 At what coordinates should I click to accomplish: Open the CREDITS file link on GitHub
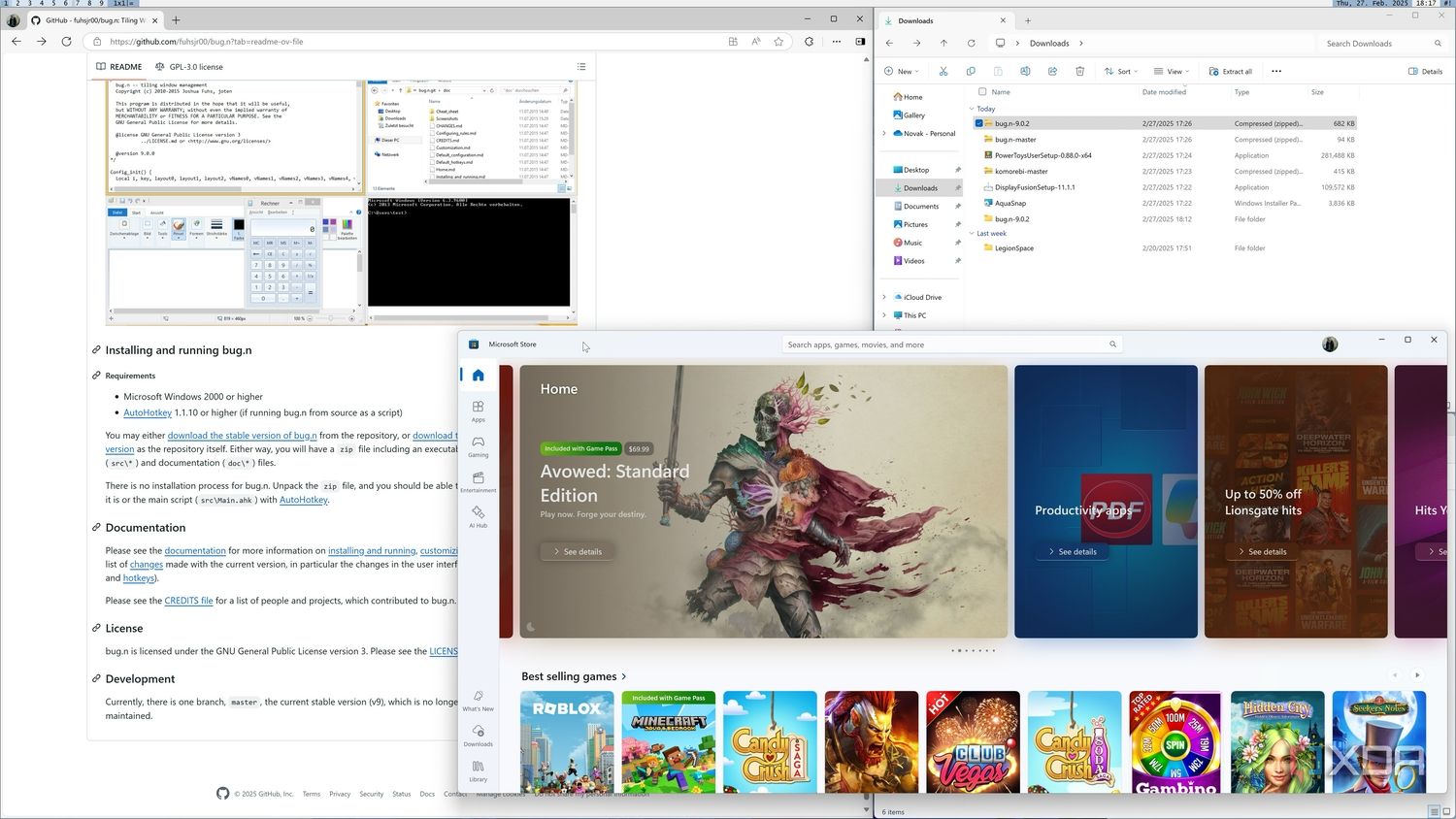[188, 601]
